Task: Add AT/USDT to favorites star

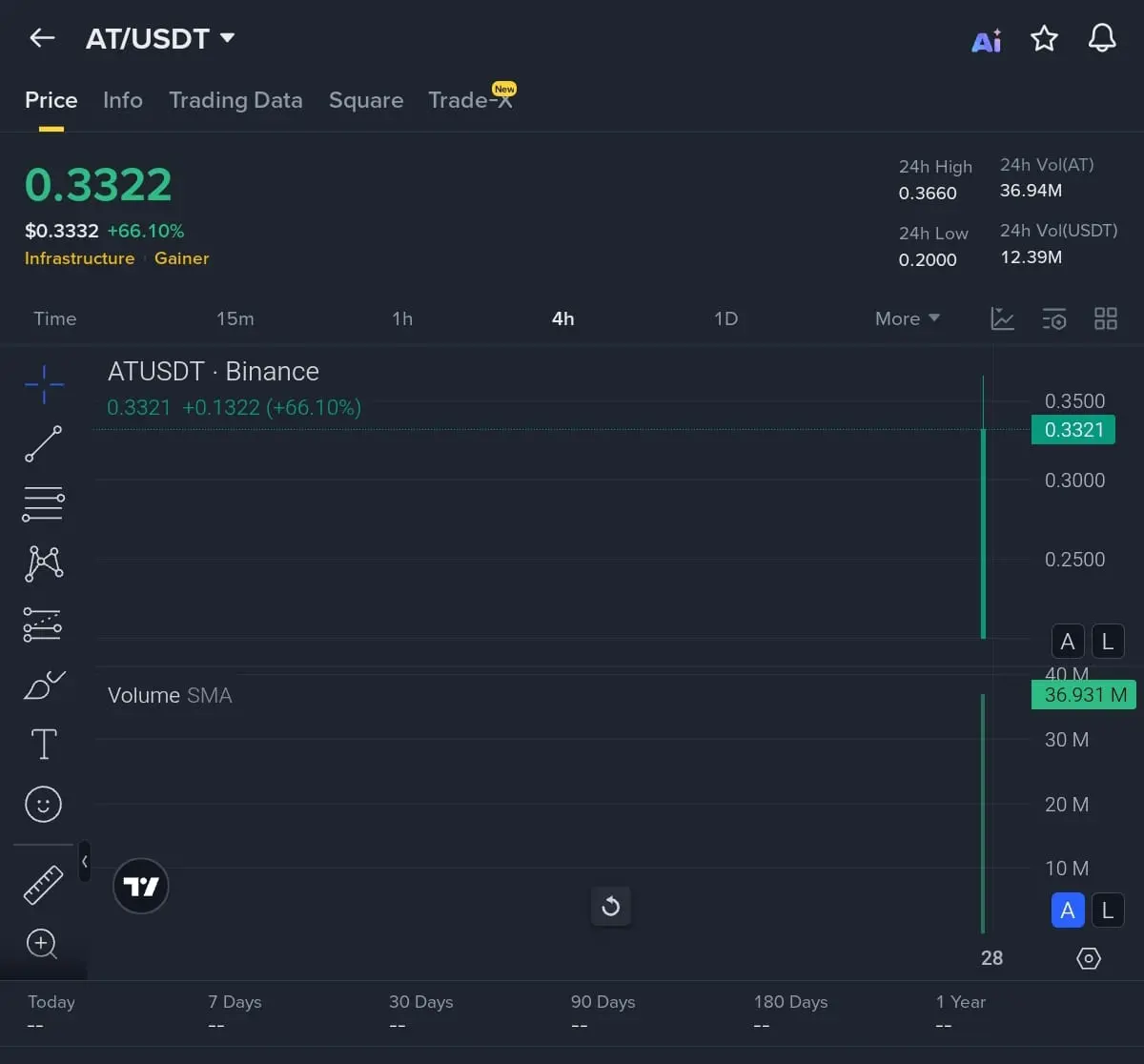Action: (1045, 39)
